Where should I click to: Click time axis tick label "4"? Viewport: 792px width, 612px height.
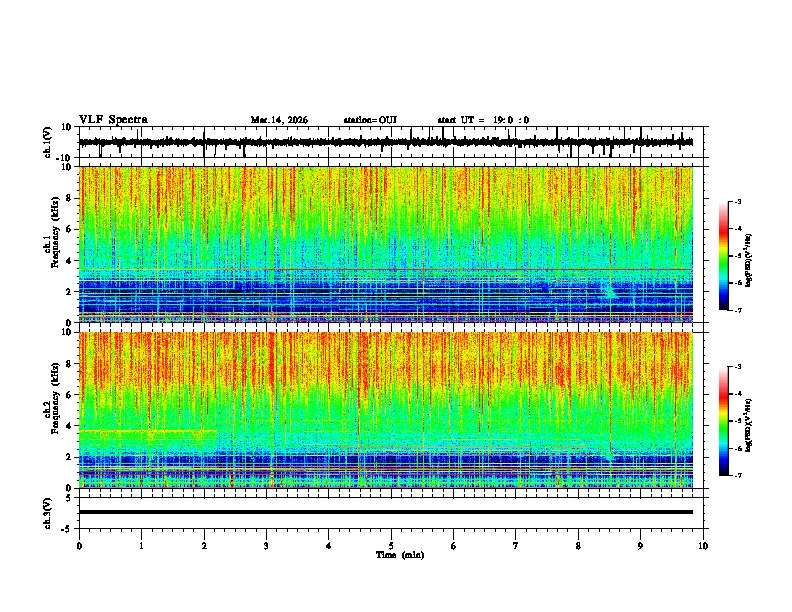click(329, 546)
